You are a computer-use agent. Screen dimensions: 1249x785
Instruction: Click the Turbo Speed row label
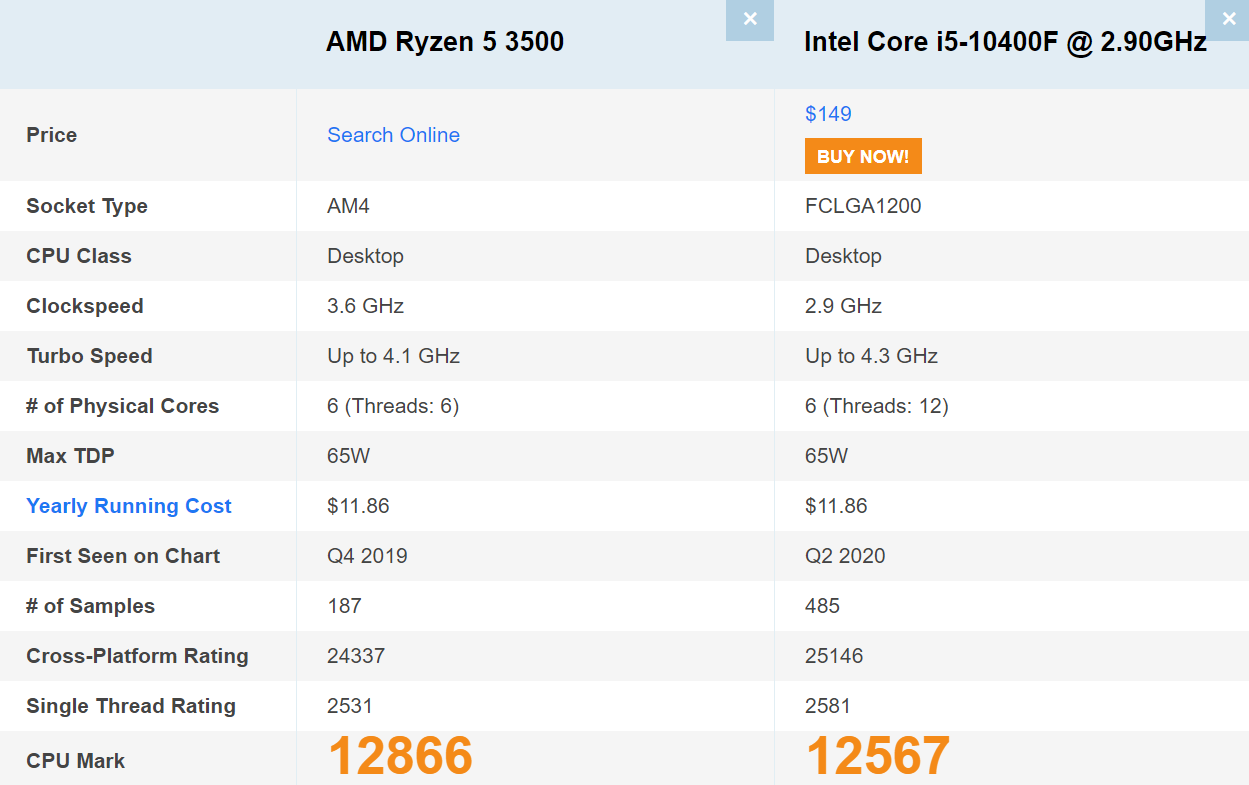[x=89, y=356]
